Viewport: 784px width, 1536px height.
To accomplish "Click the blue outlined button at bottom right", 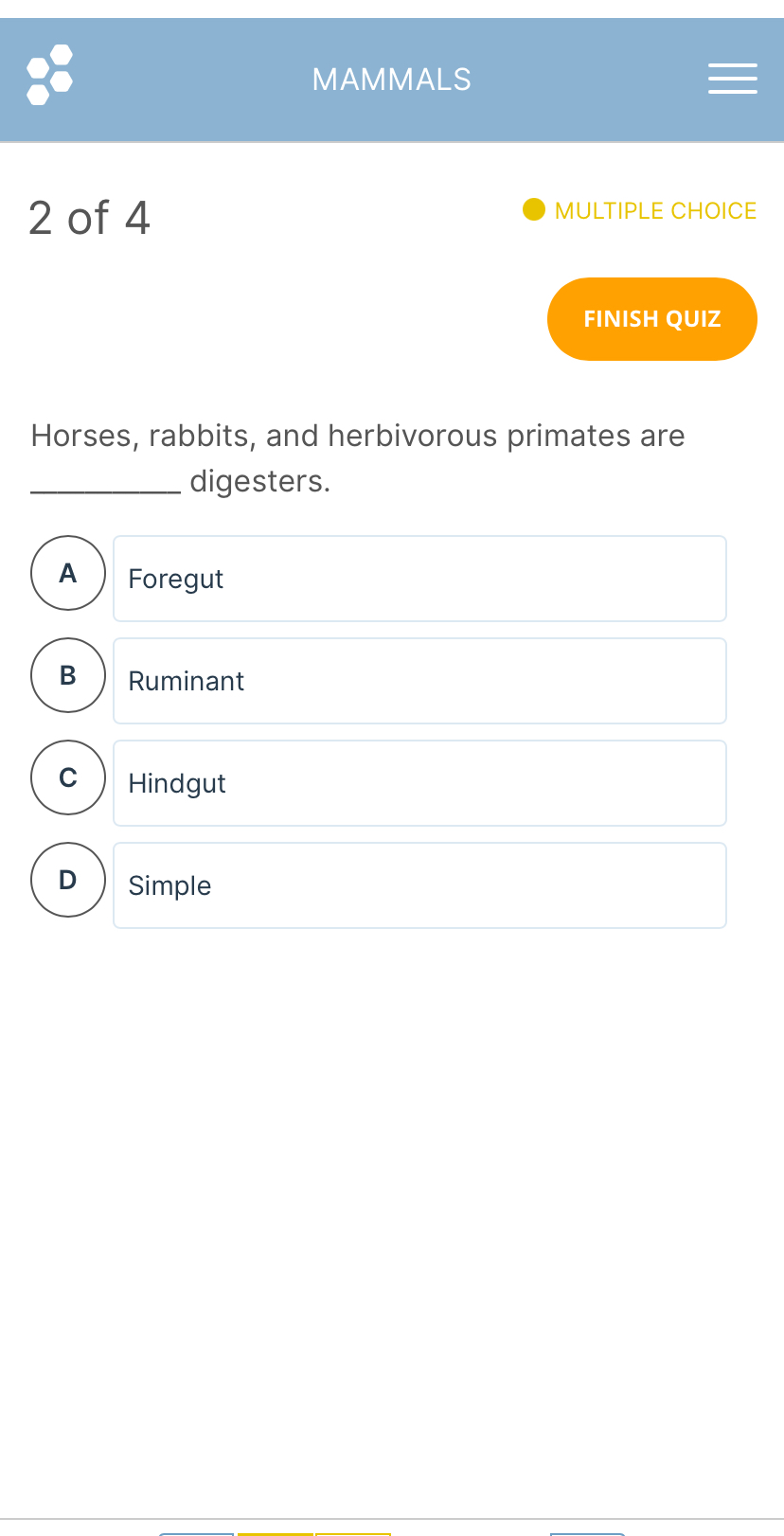I will pos(586,1531).
